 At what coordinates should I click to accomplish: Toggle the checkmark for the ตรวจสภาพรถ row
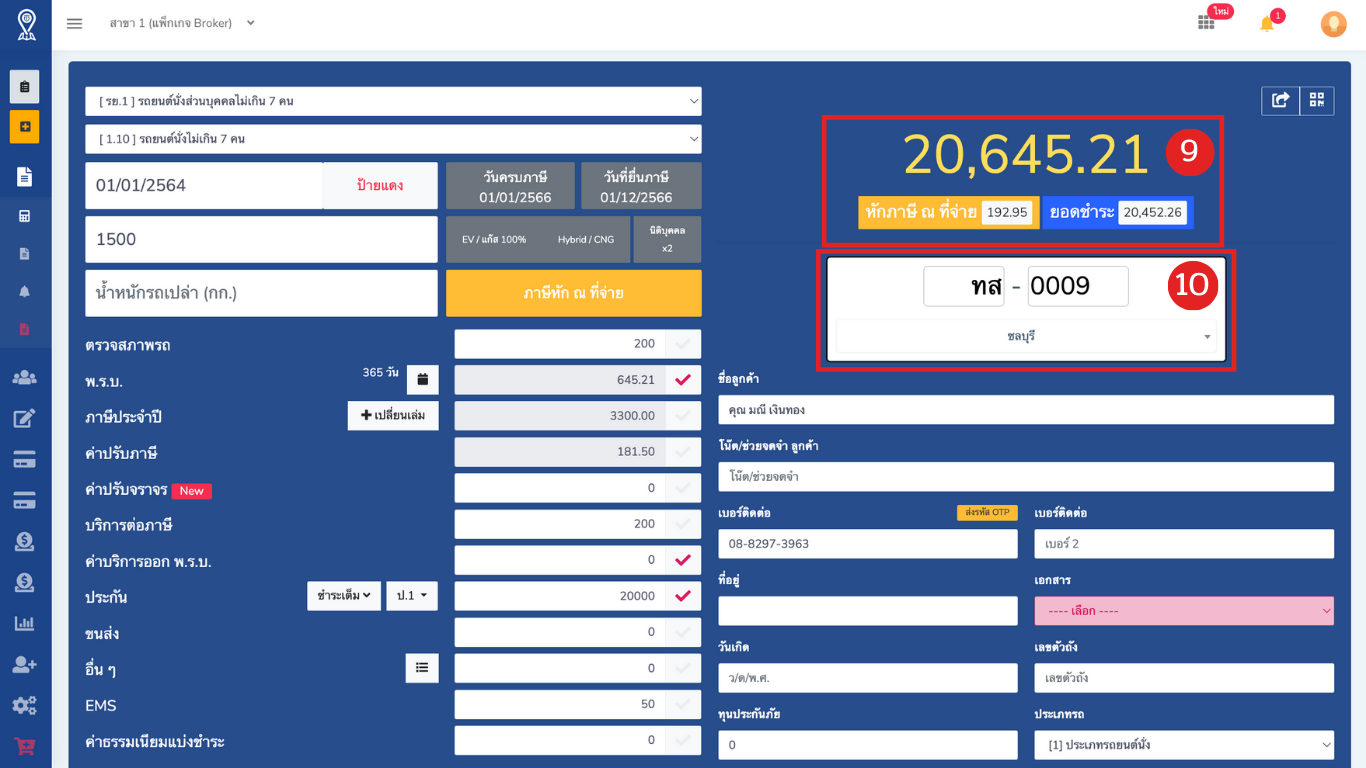[x=683, y=344]
